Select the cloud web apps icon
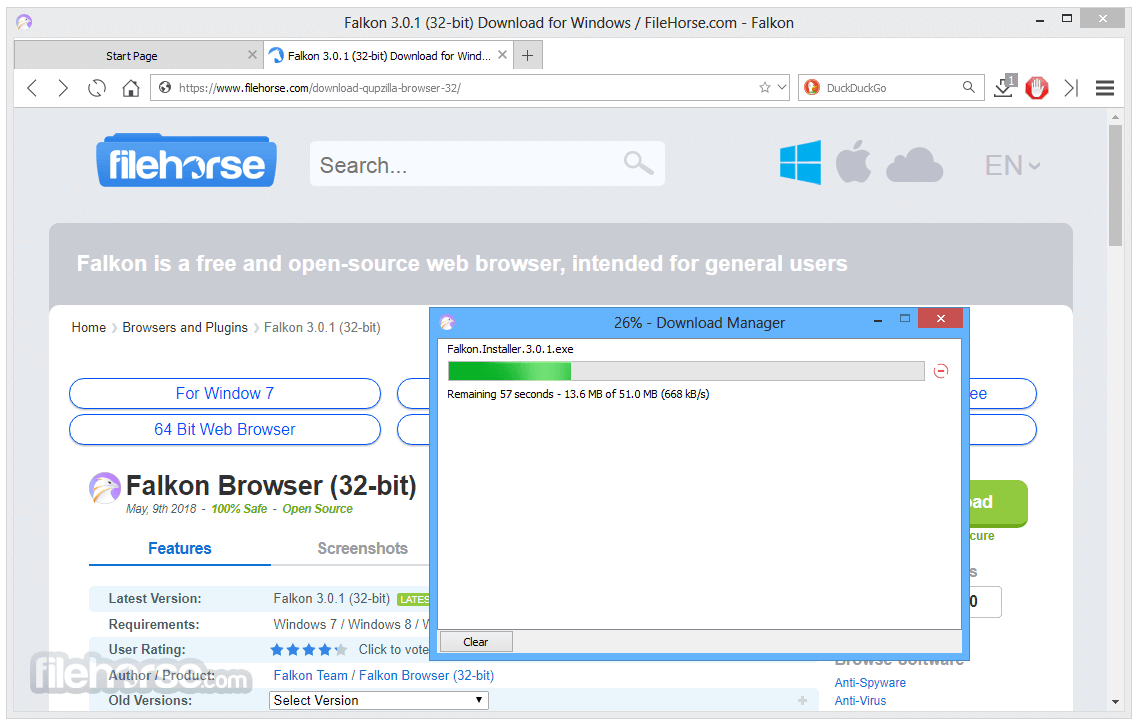Image resolution: width=1139 pixels, height=724 pixels. pos(915,165)
